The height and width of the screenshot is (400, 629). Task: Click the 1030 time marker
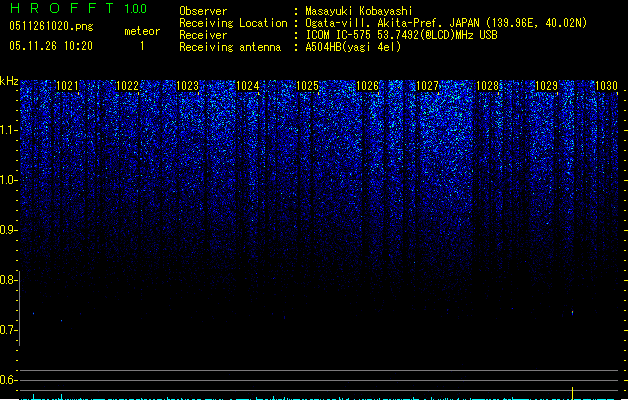606,86
